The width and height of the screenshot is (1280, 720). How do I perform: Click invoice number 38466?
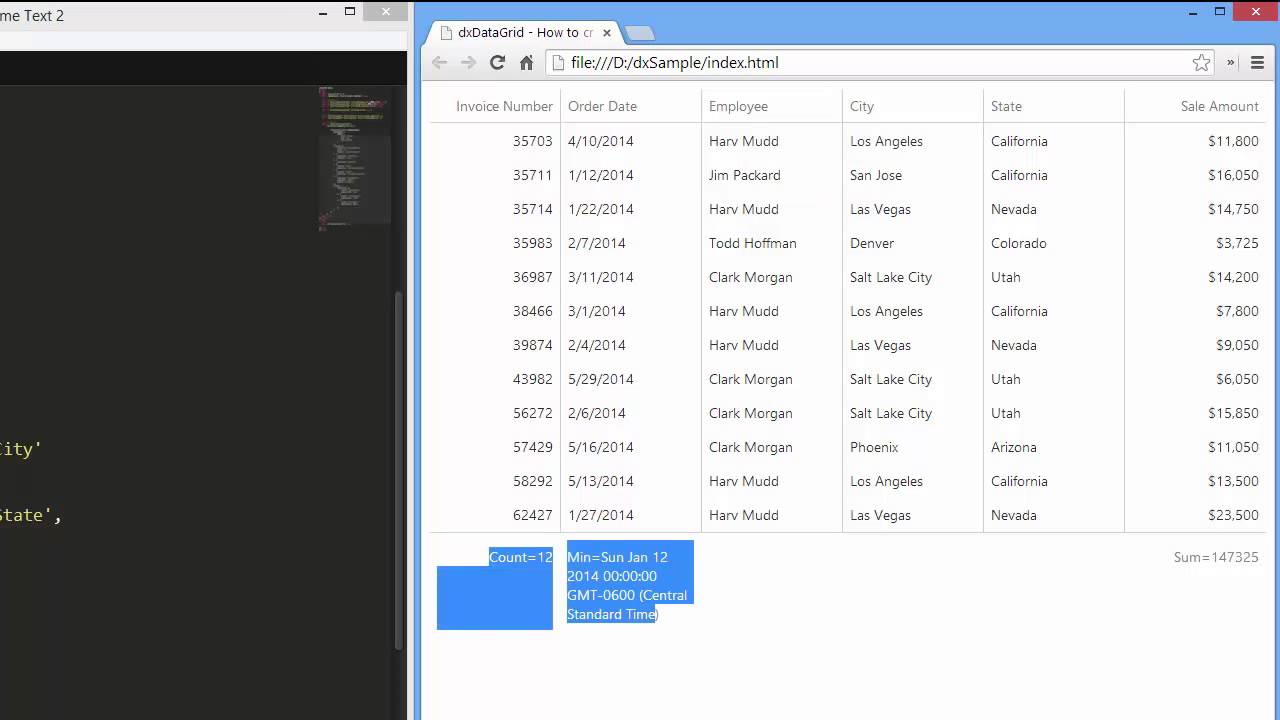click(x=532, y=311)
